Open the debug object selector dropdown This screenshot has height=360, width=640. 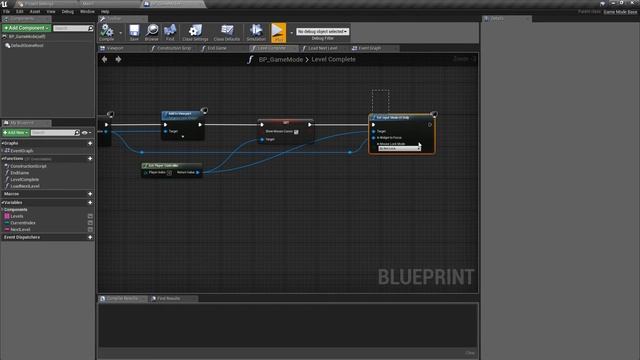tap(322, 31)
